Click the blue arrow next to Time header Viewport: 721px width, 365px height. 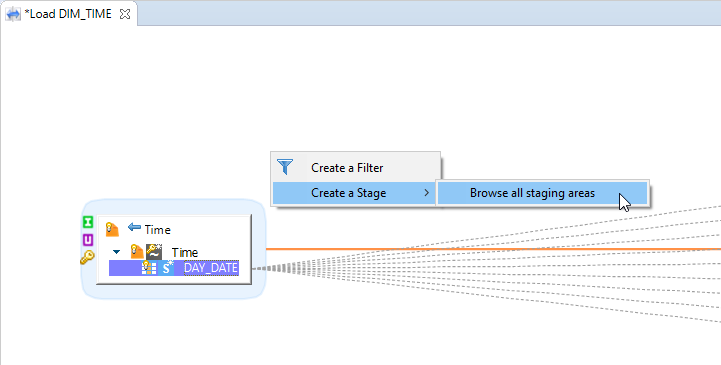click(134, 227)
